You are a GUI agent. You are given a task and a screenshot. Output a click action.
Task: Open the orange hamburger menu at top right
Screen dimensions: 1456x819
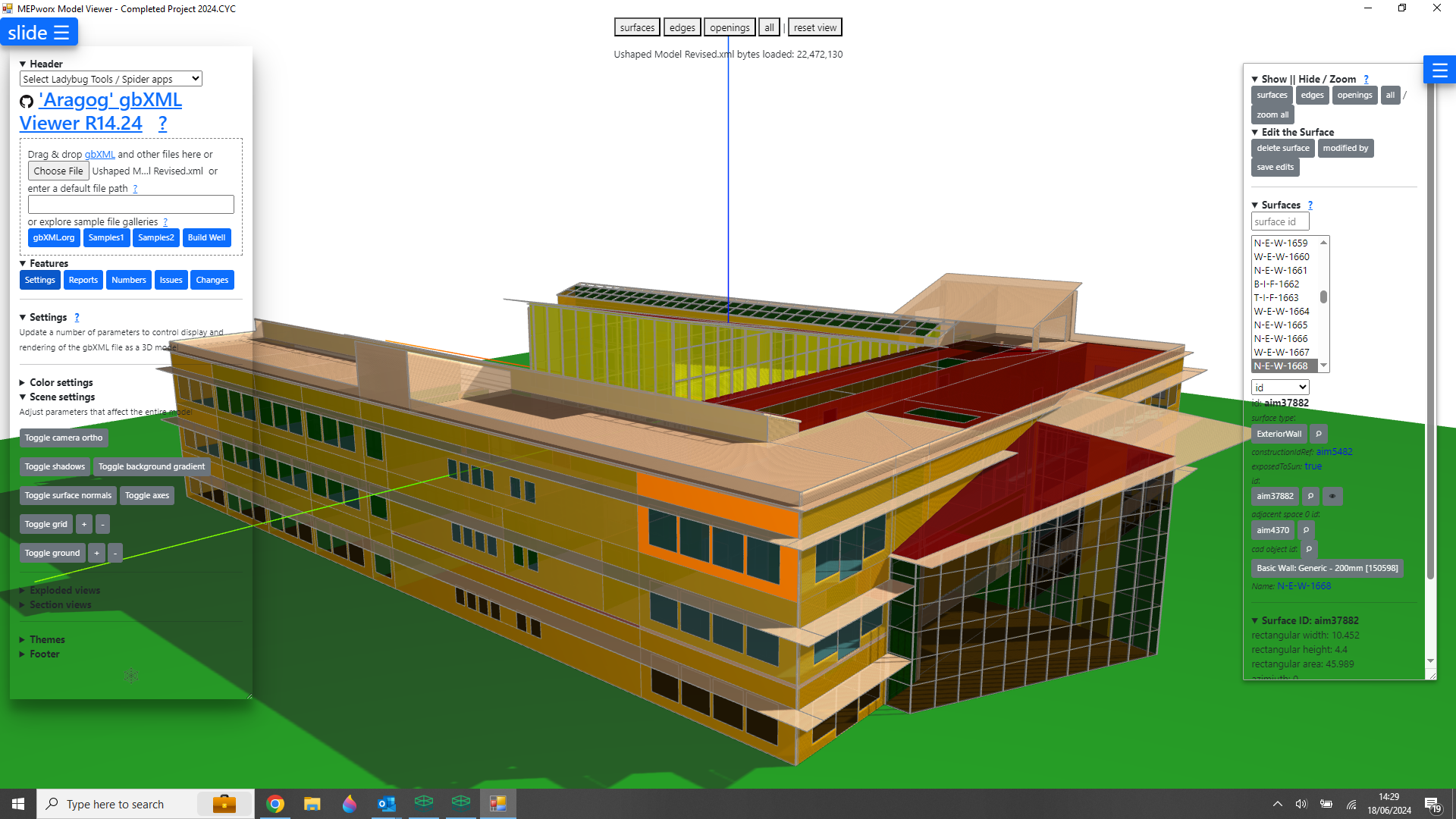click(1439, 69)
